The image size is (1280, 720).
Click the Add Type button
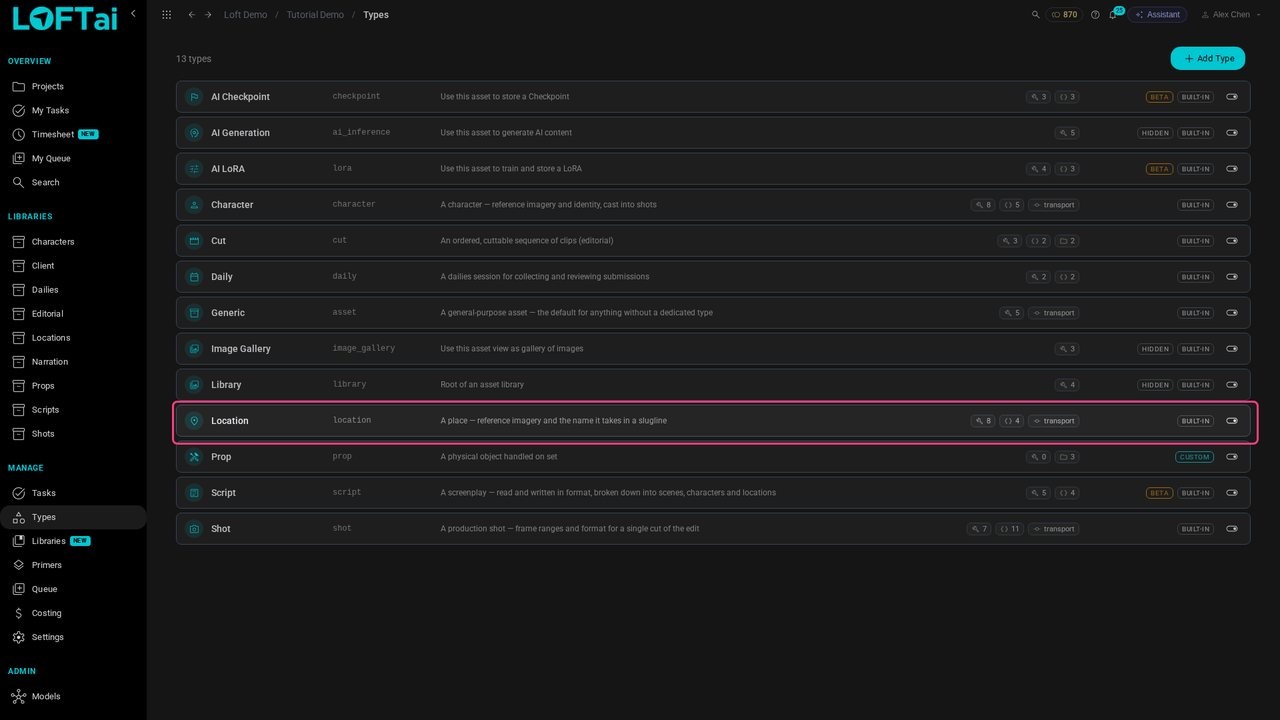1208,59
